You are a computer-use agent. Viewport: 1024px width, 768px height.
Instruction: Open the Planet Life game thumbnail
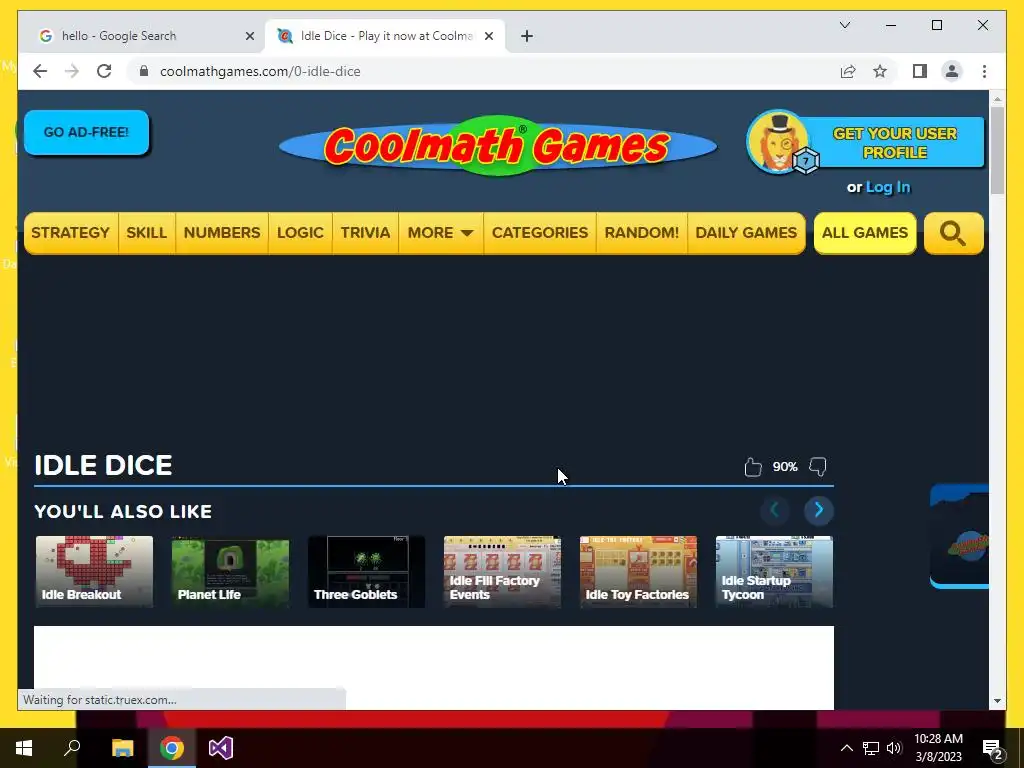pyautogui.click(x=231, y=572)
